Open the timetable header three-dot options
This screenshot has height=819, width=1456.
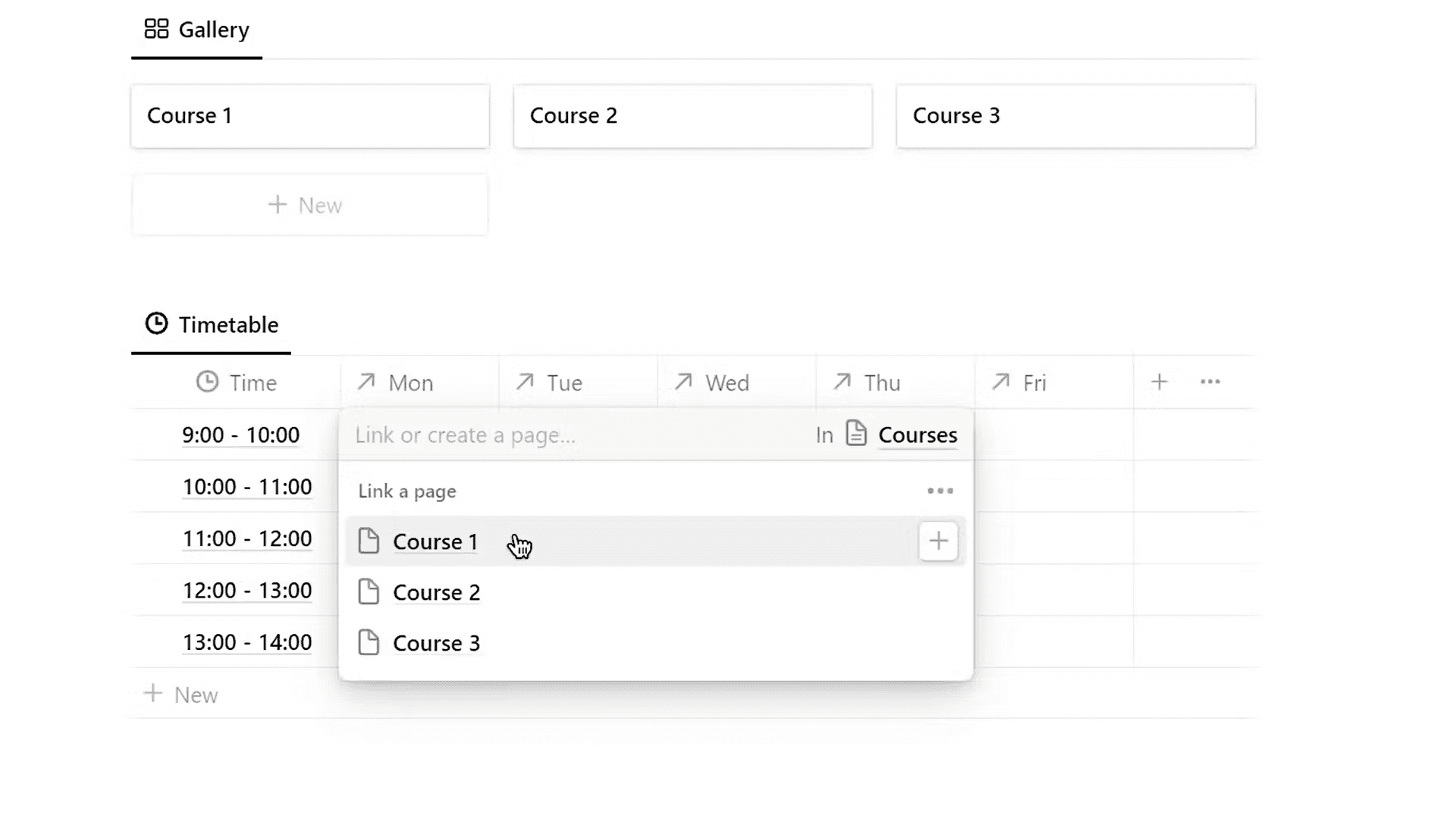(x=1210, y=382)
